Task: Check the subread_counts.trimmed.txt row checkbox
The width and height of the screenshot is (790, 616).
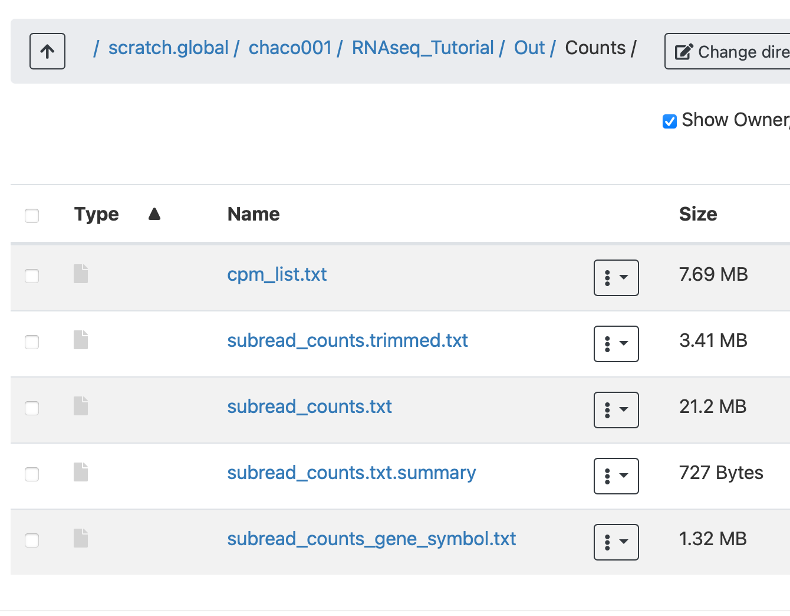Action: (x=32, y=342)
